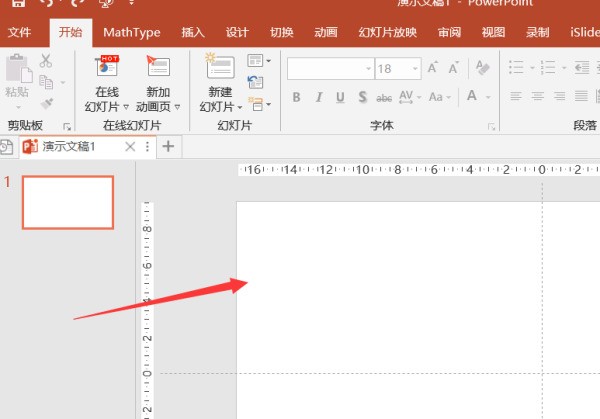Open the 插入 (Insert) ribbon tab
Image resolution: width=600 pixels, height=419 pixels.
[193, 32]
